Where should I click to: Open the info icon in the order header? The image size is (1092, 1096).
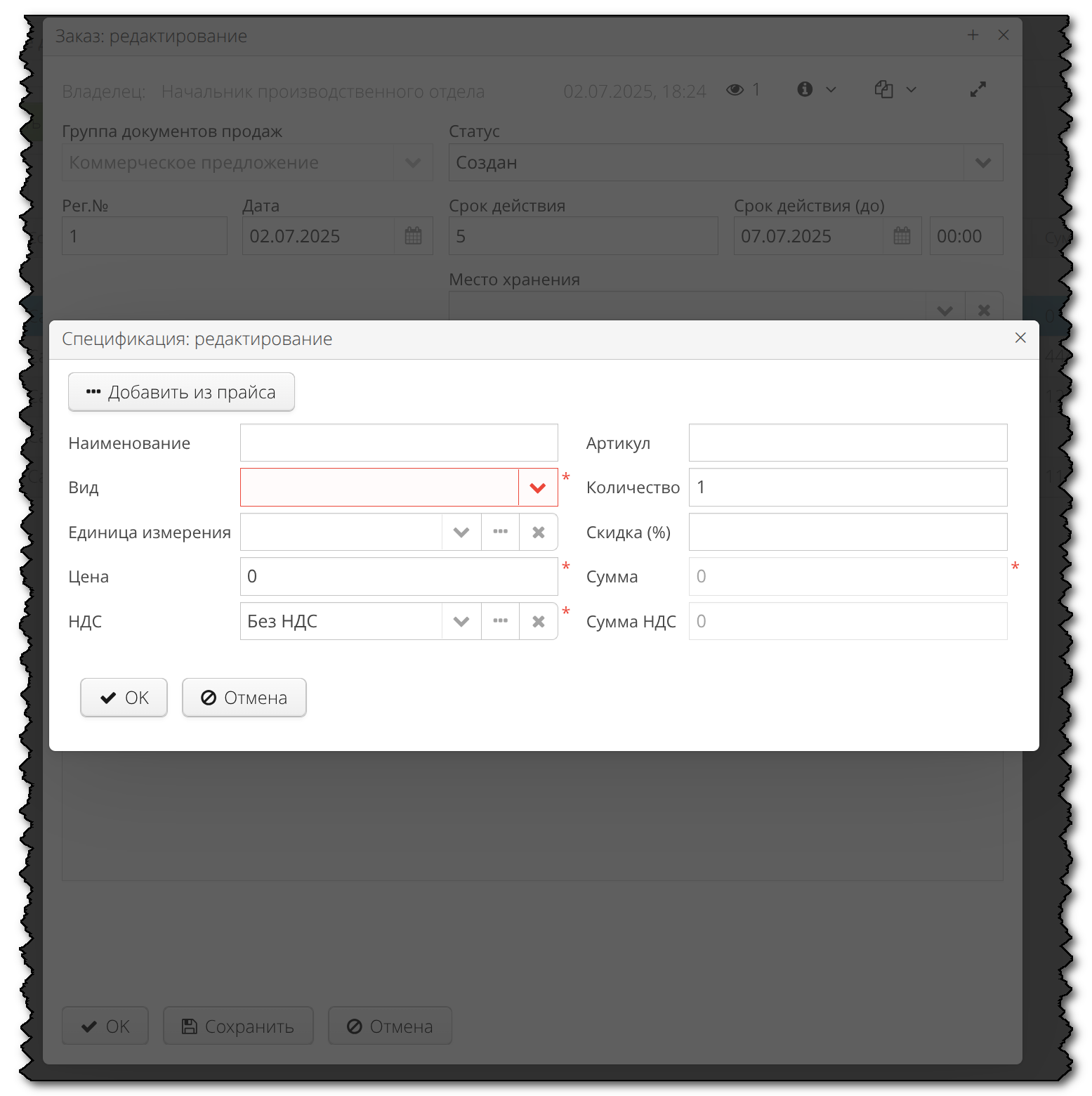tap(805, 89)
